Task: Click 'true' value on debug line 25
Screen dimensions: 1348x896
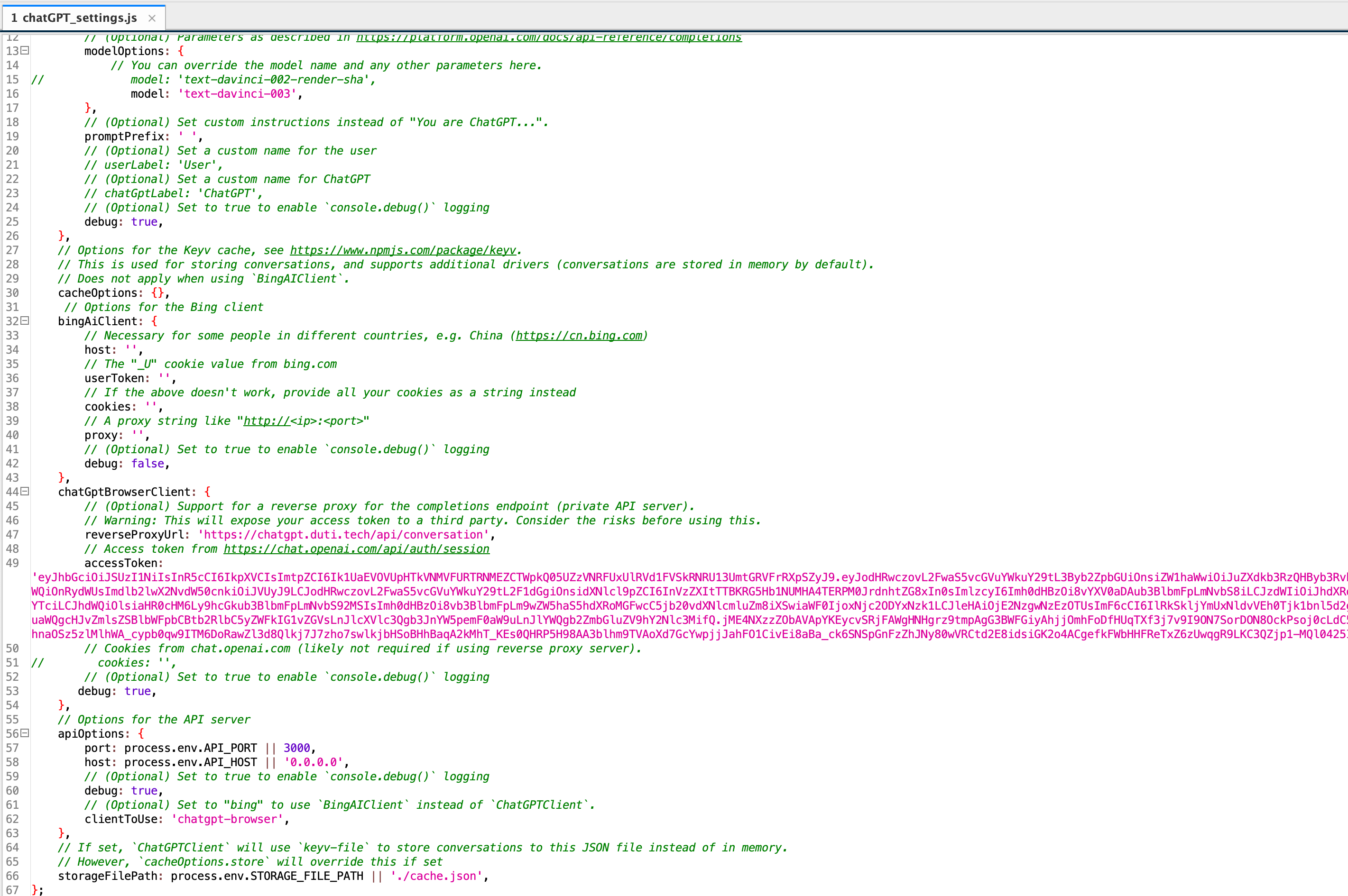Action: click(x=144, y=222)
